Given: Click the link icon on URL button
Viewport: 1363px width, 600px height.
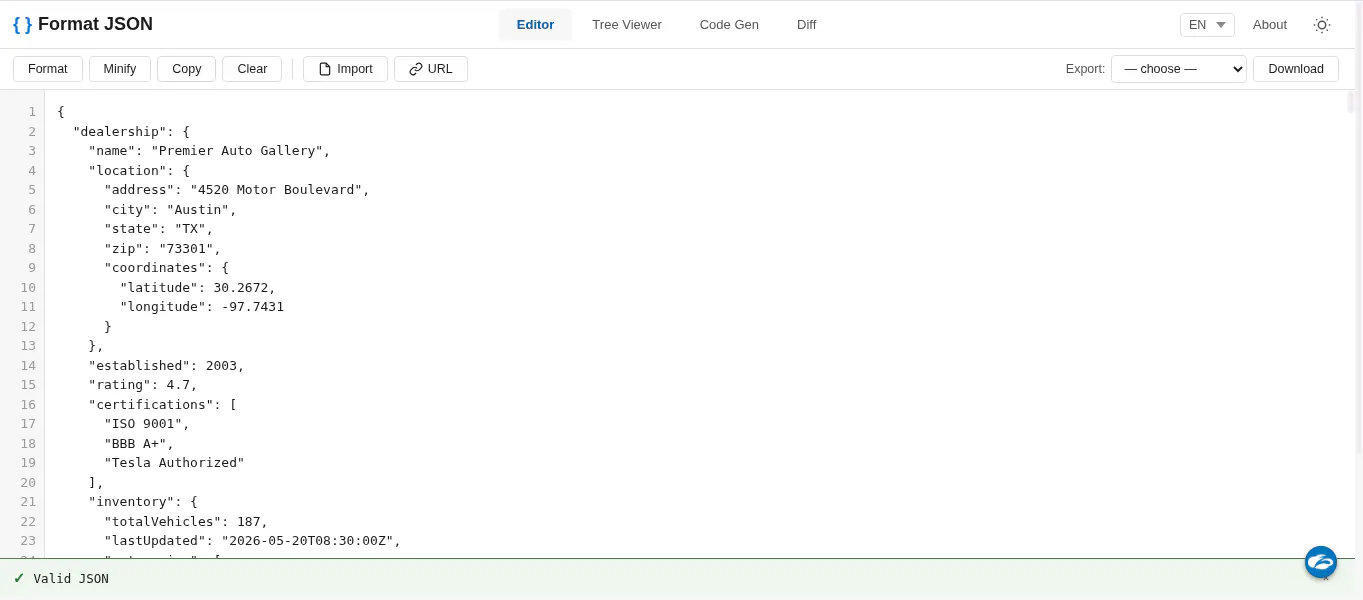Looking at the screenshot, I should [x=416, y=69].
